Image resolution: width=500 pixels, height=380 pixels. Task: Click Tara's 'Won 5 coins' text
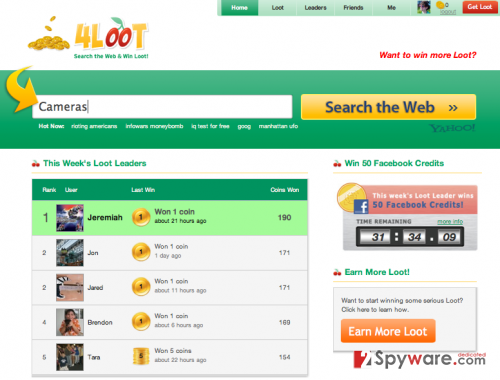tap(173, 351)
